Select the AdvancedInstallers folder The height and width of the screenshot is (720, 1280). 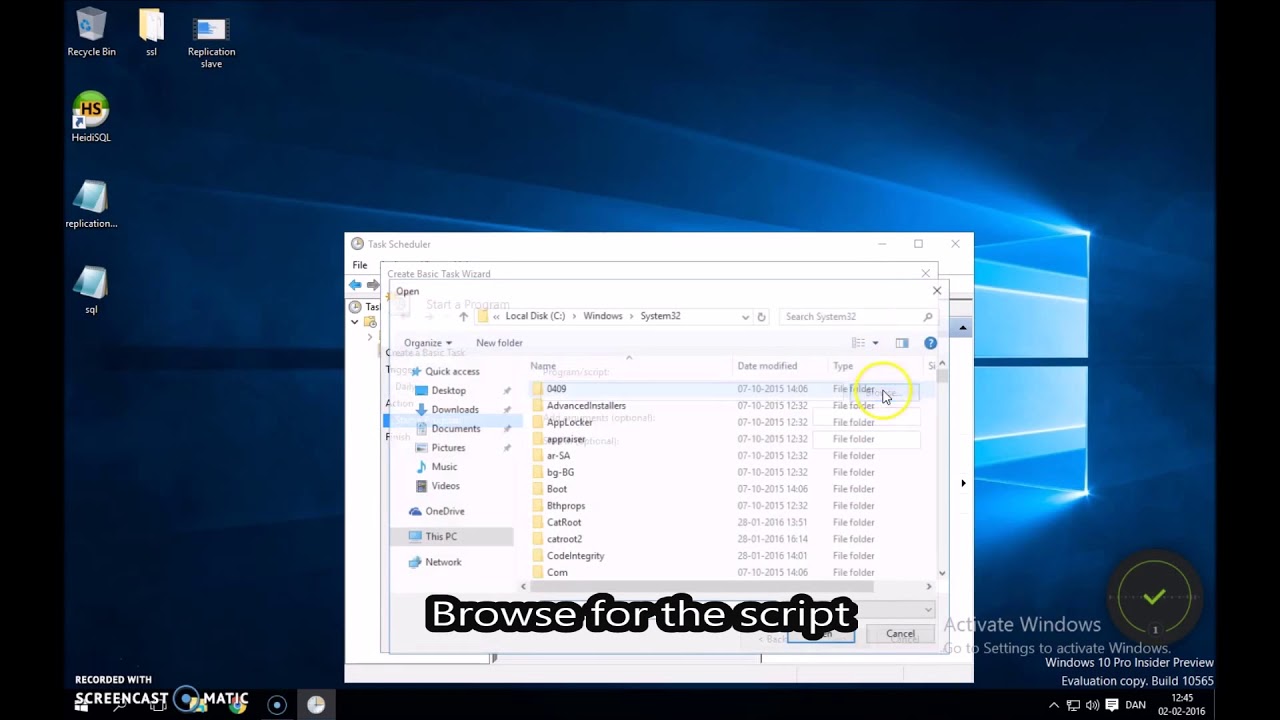tap(586, 406)
